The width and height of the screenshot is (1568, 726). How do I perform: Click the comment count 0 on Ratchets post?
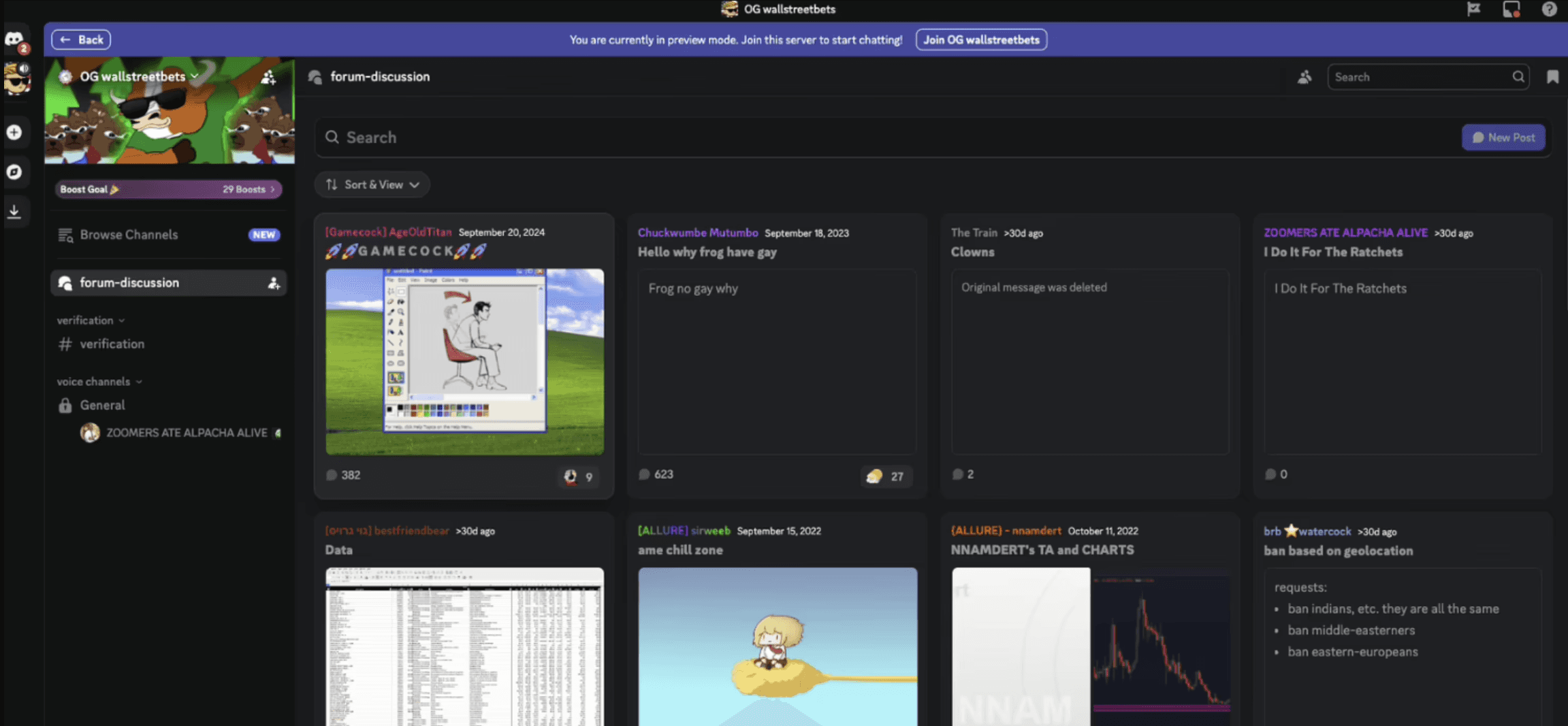(x=1276, y=474)
